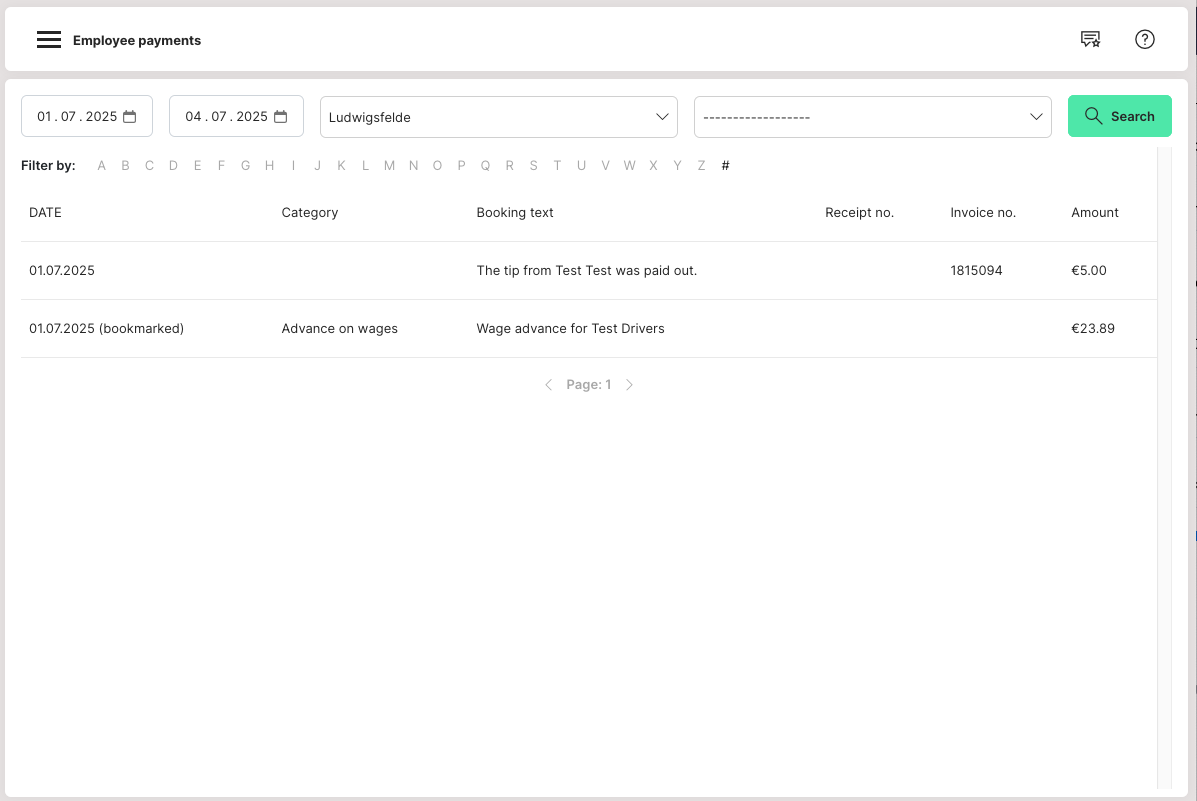Filter by letter X
The width and height of the screenshot is (1197, 801).
click(653, 165)
